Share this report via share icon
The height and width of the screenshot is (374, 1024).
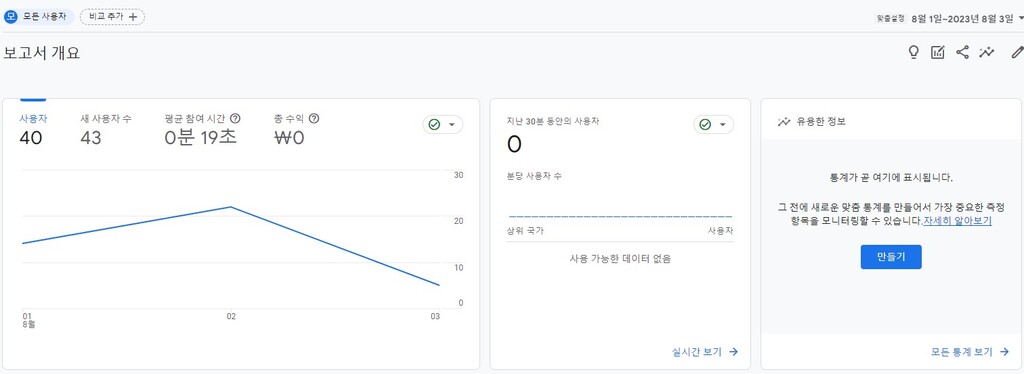(962, 53)
